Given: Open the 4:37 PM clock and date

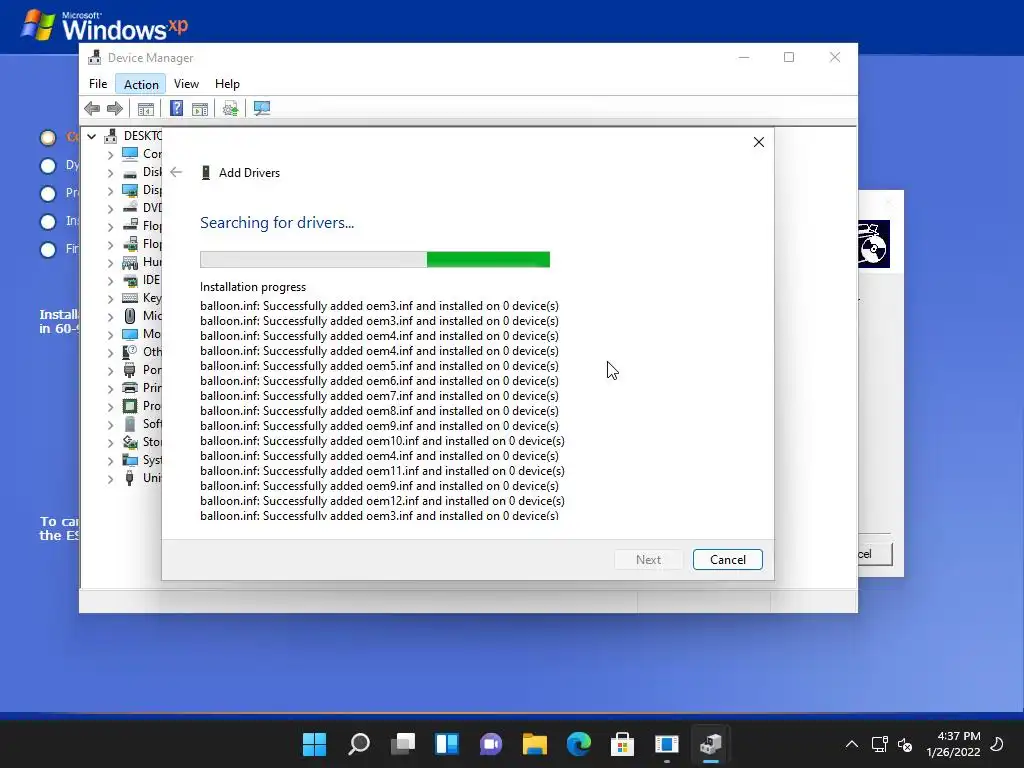Looking at the screenshot, I should click(x=953, y=744).
